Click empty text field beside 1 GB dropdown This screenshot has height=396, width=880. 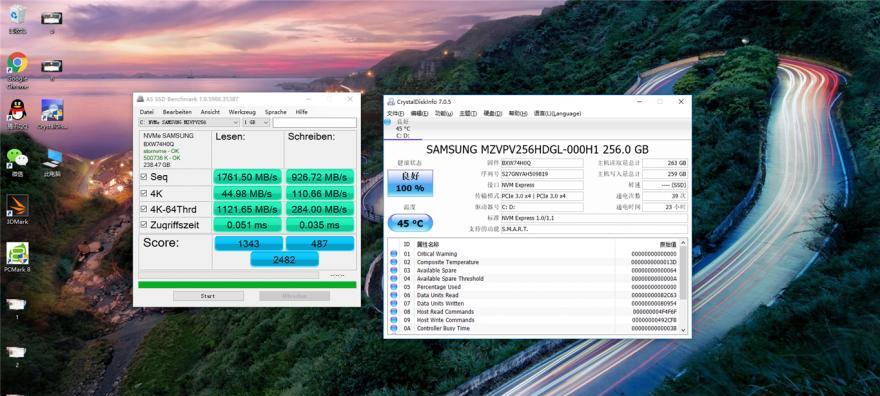(x=314, y=122)
